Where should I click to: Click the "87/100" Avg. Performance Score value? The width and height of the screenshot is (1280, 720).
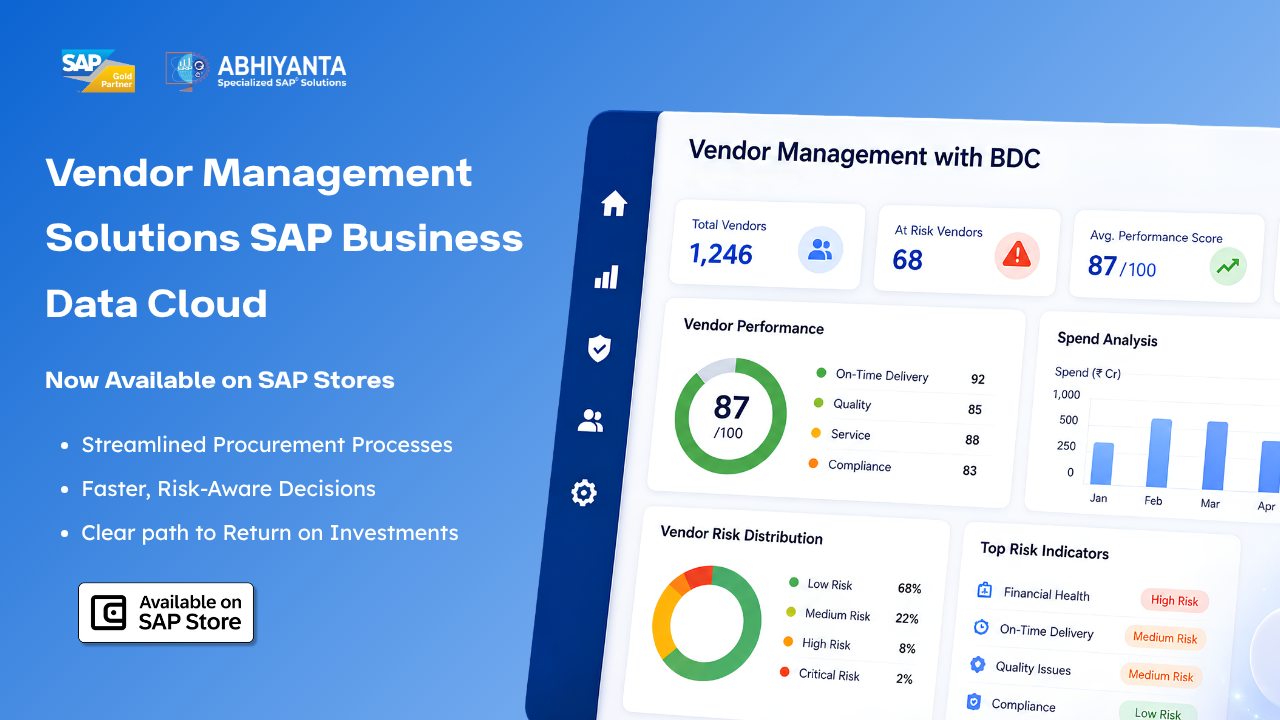pyautogui.click(x=1121, y=267)
